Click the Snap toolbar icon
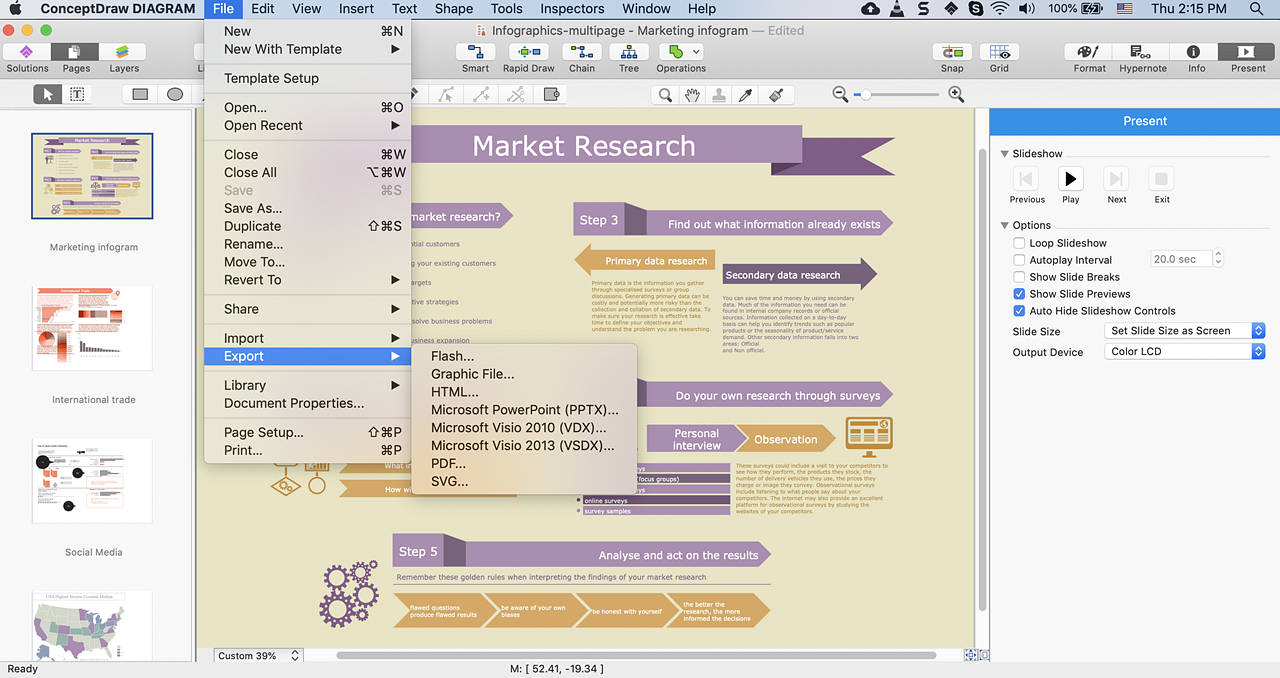Viewport: 1280px width, 678px height. [x=952, y=52]
